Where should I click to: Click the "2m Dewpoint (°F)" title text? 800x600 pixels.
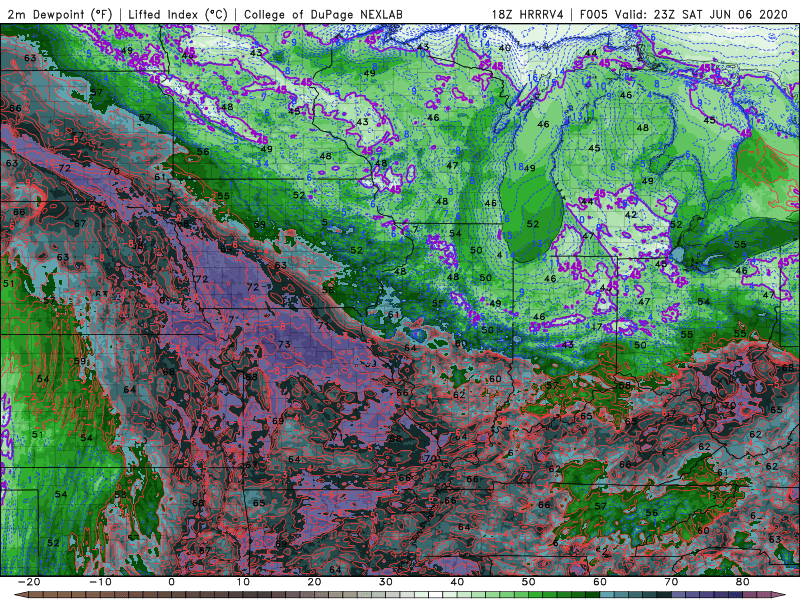(x=59, y=14)
